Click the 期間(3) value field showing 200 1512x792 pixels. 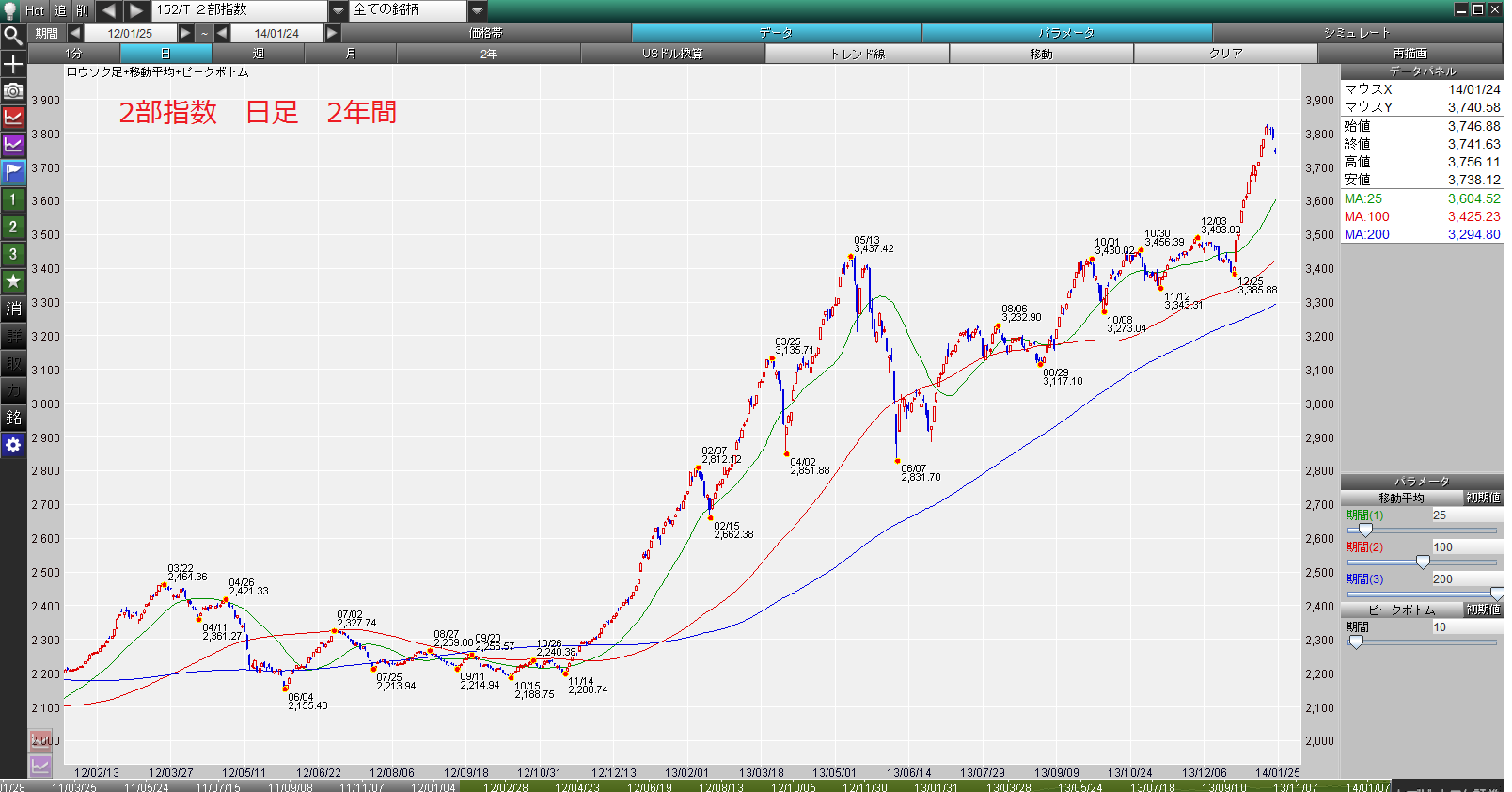[x=1467, y=579]
